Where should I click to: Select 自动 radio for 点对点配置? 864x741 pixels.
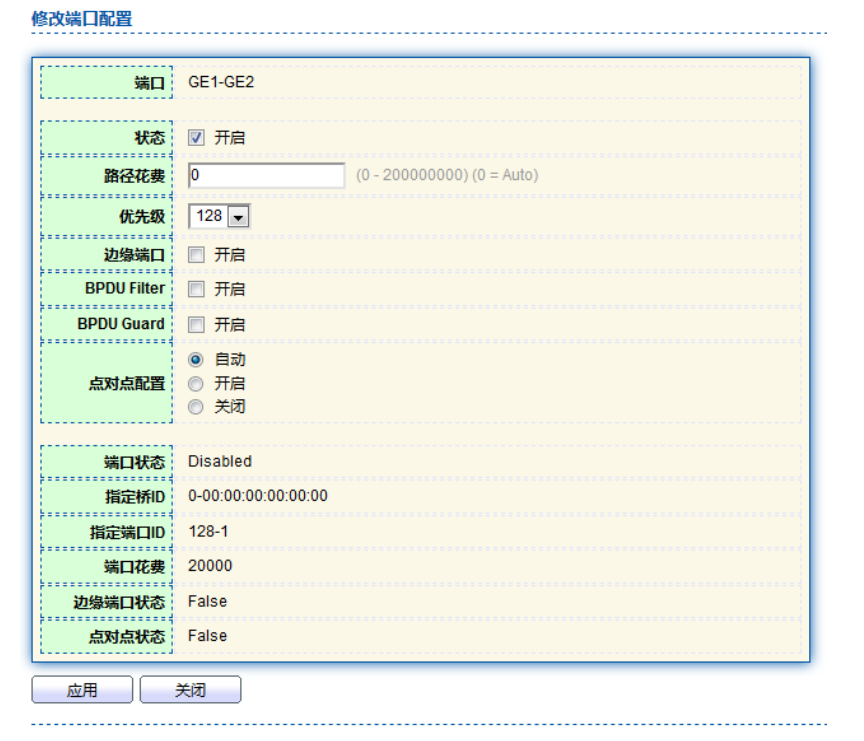[197, 360]
